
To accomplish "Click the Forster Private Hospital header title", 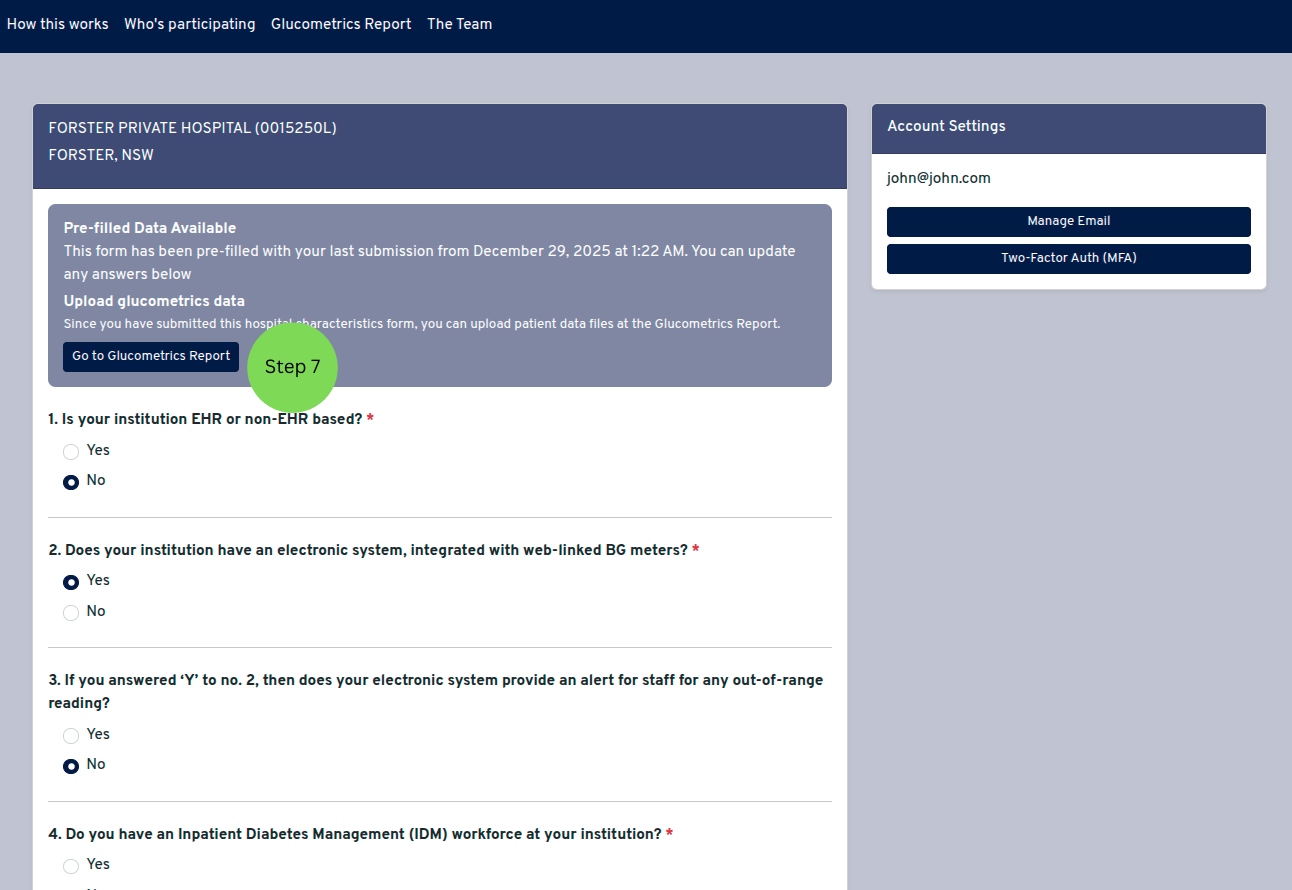I will (x=192, y=128).
